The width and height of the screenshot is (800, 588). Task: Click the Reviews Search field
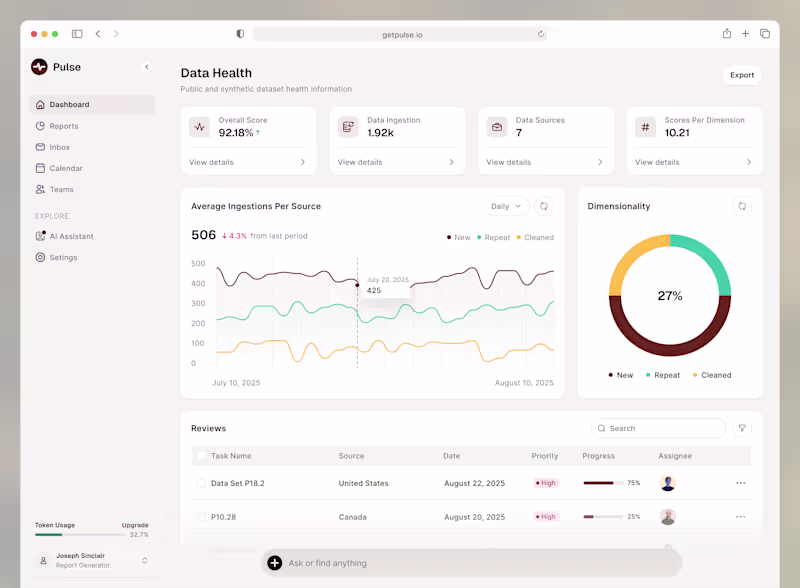click(658, 428)
